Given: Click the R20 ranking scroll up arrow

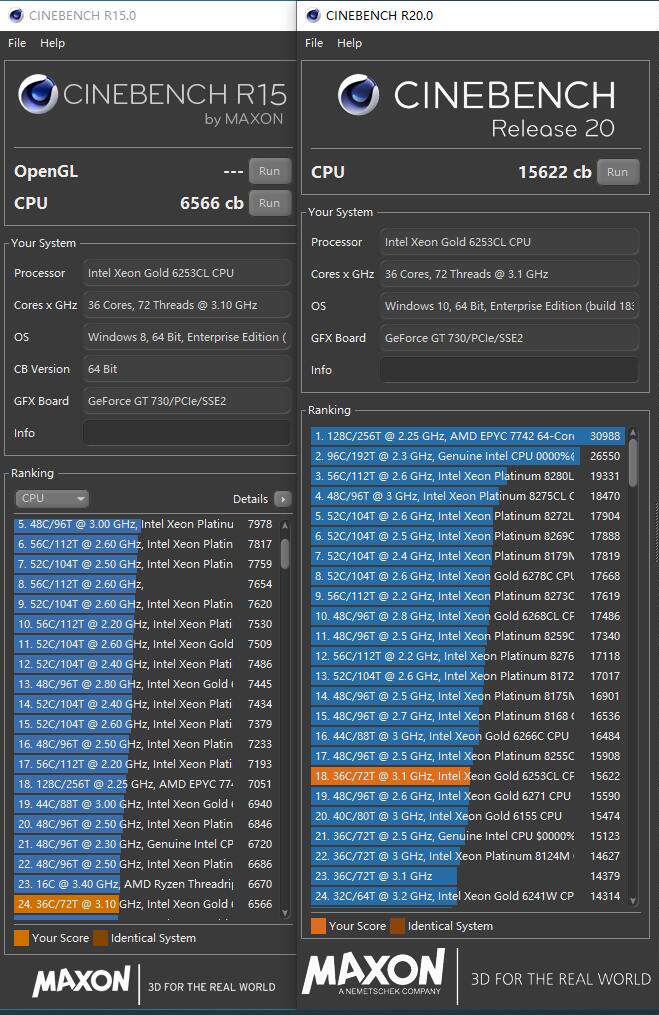Looking at the screenshot, I should pos(633,432).
